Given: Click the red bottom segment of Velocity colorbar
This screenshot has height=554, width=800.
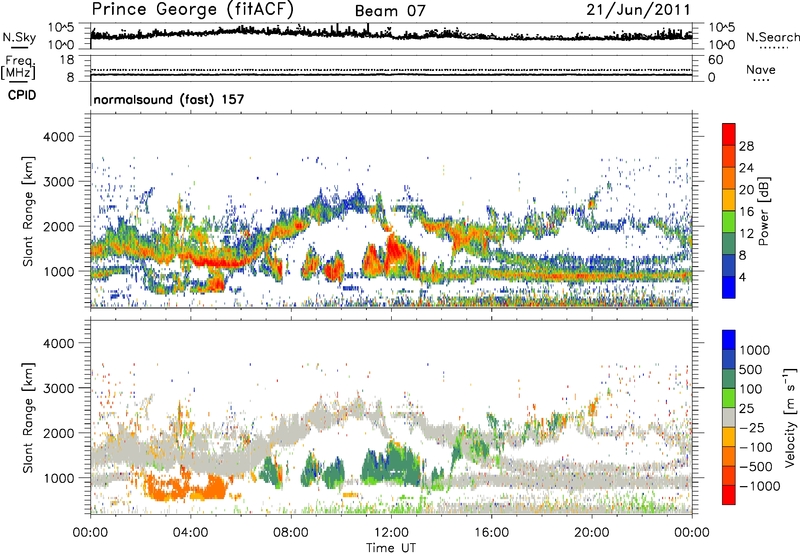Looking at the screenshot, I should tap(729, 495).
